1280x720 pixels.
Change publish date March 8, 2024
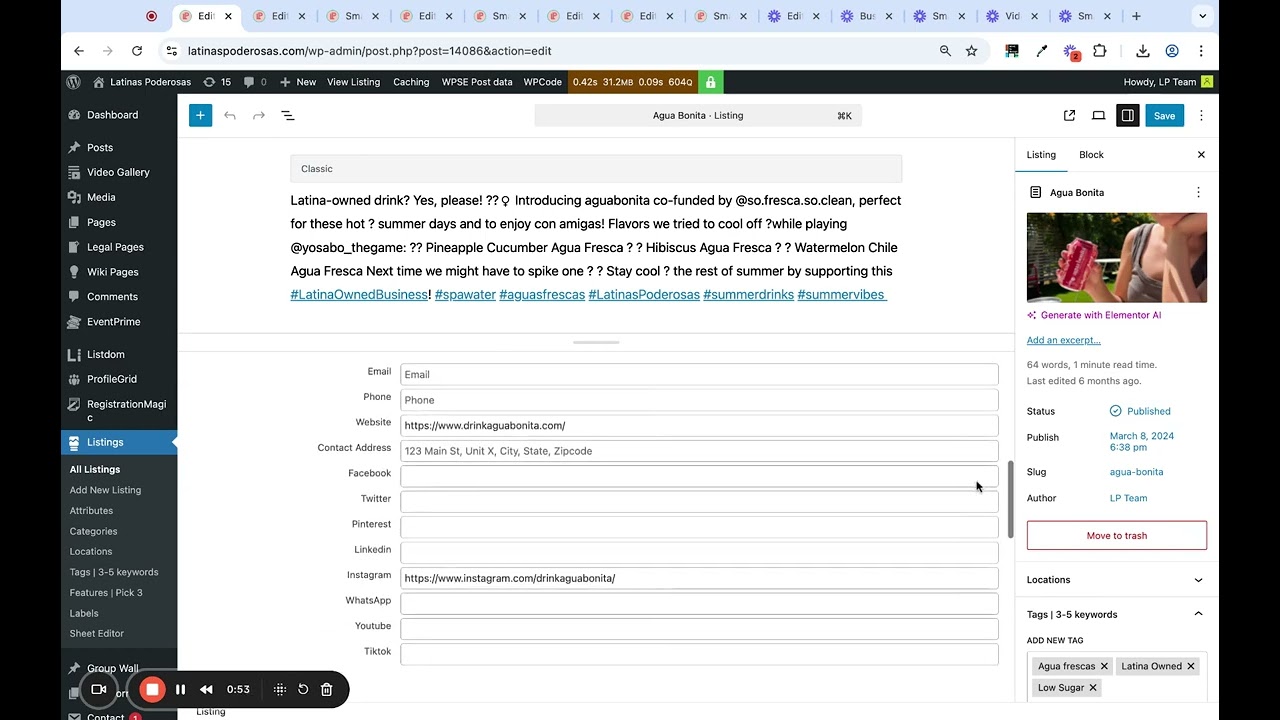pos(1142,442)
